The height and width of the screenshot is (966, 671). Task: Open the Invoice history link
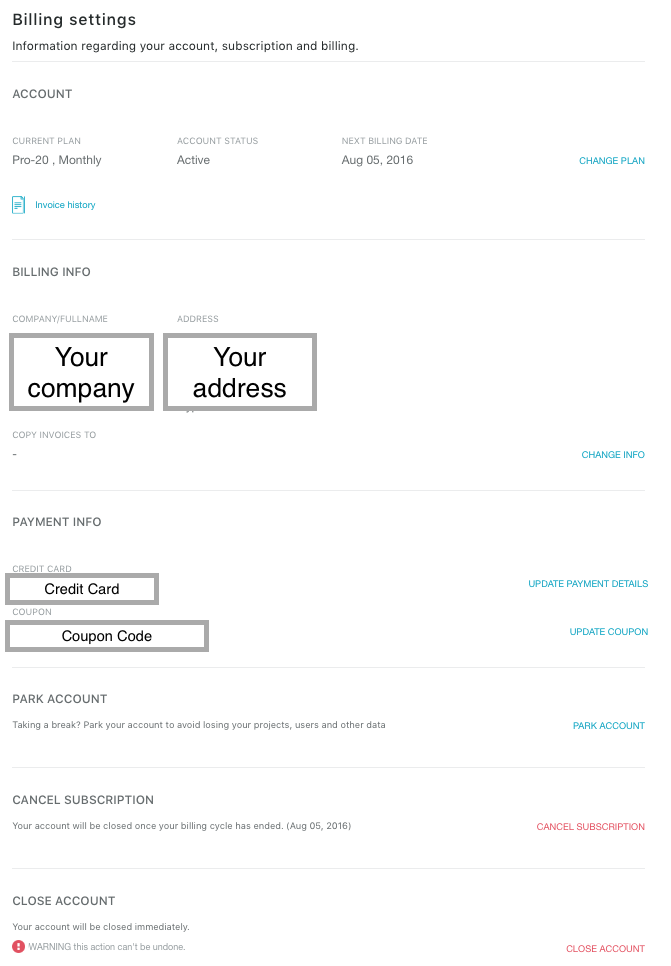tap(65, 205)
